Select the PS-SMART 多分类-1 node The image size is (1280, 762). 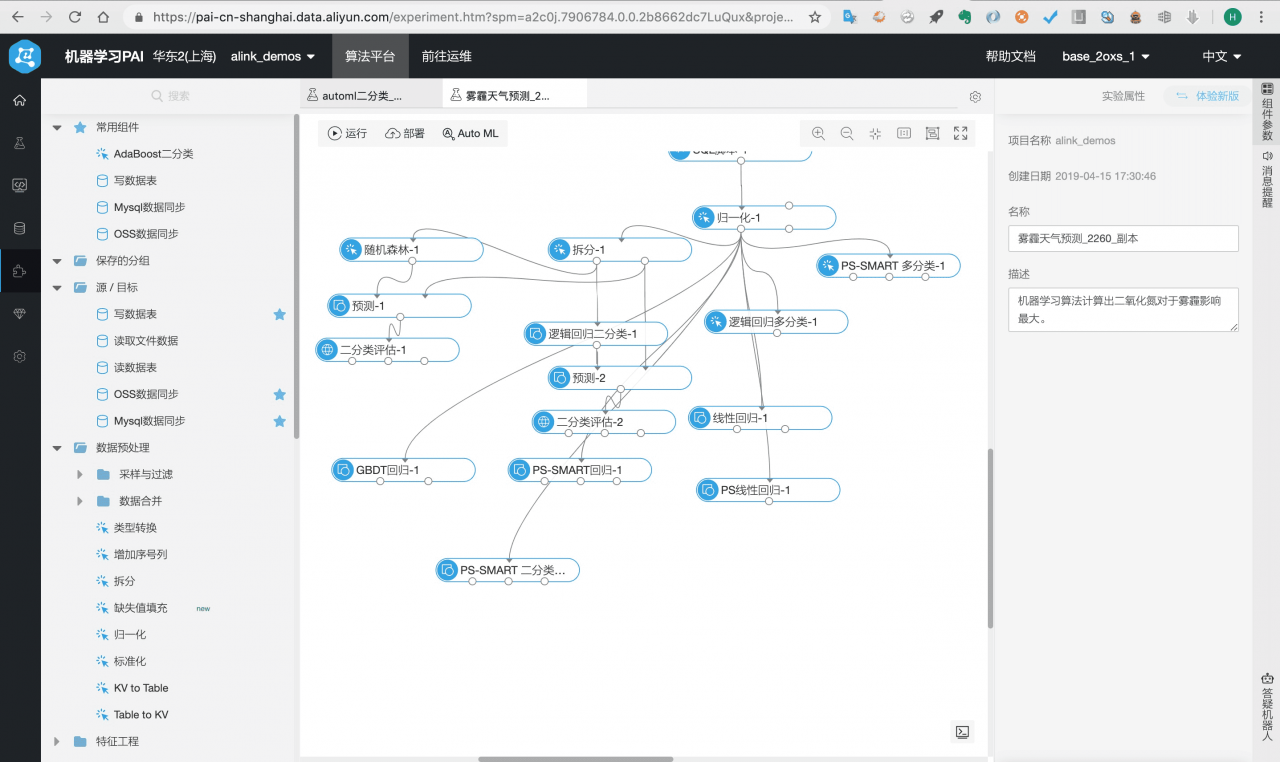click(888, 266)
